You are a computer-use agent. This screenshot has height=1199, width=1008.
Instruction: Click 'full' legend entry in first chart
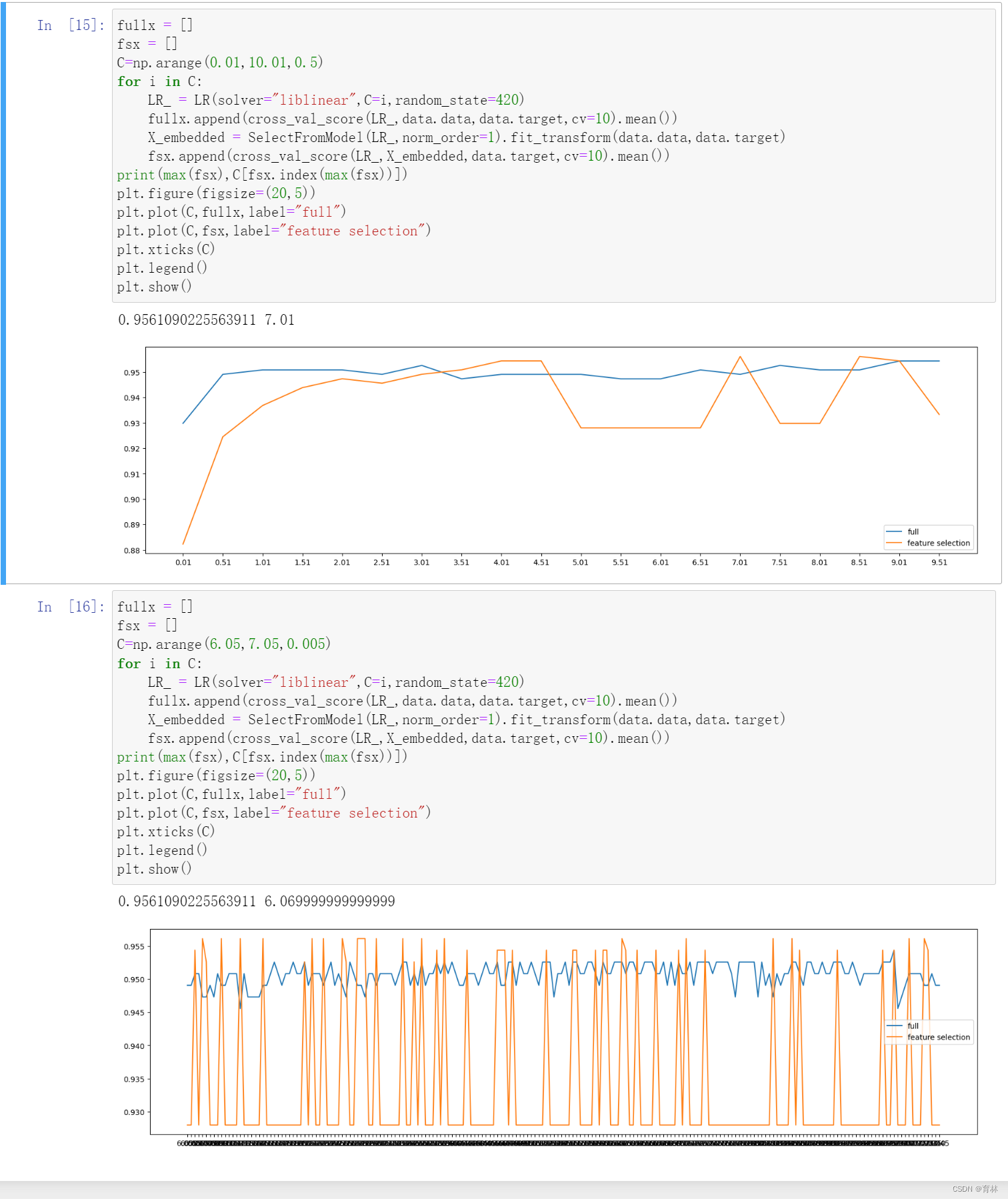[x=913, y=532]
